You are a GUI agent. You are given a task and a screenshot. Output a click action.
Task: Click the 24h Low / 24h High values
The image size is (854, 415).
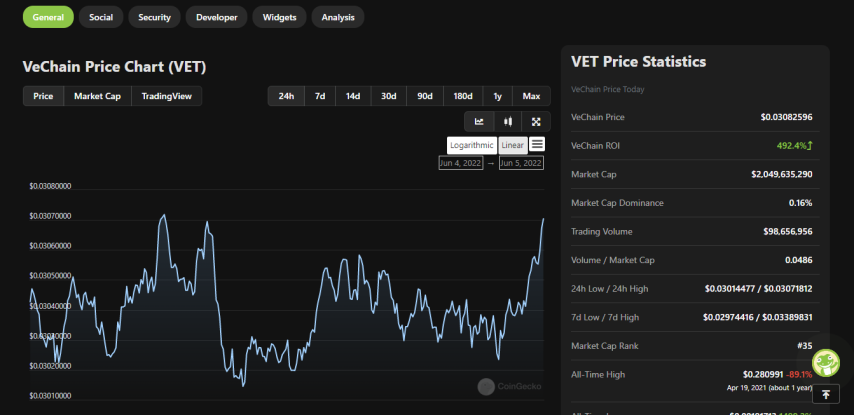[759, 289]
